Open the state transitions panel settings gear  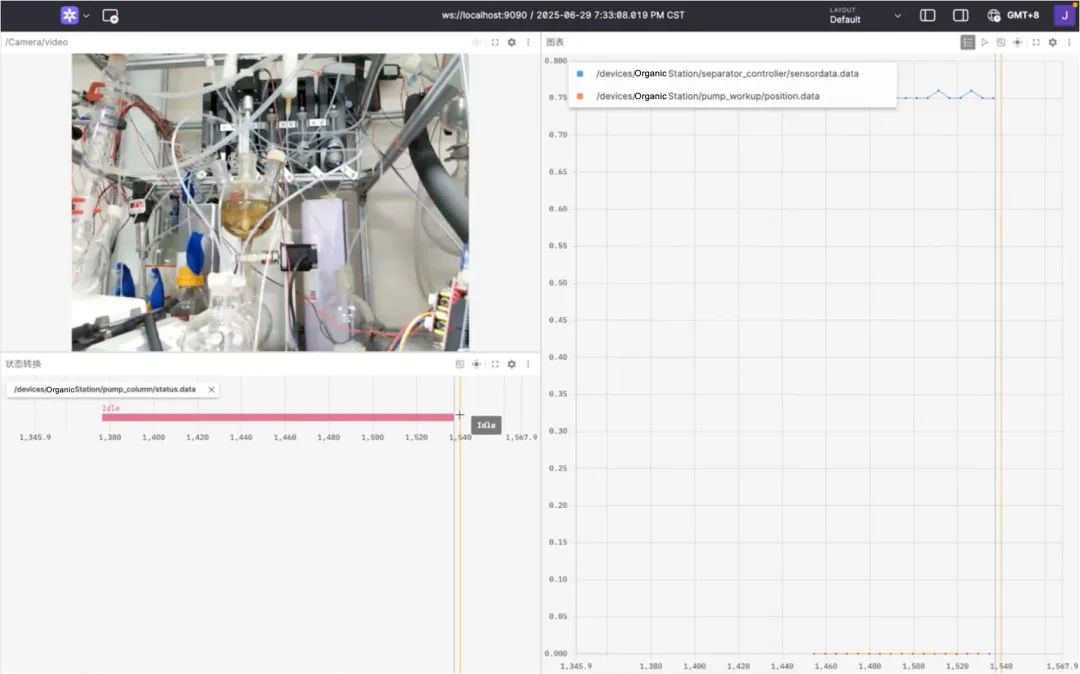(511, 364)
